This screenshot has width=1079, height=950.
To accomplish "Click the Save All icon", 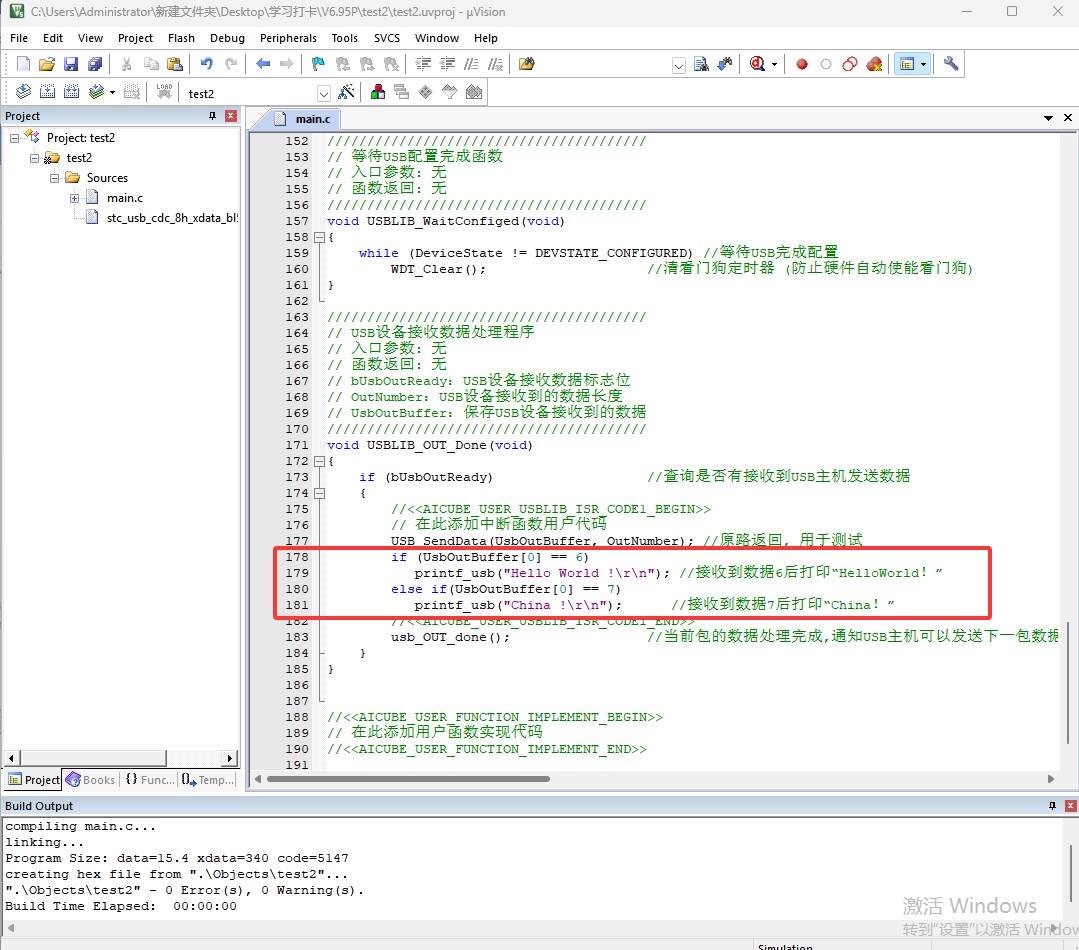I will 95,64.
